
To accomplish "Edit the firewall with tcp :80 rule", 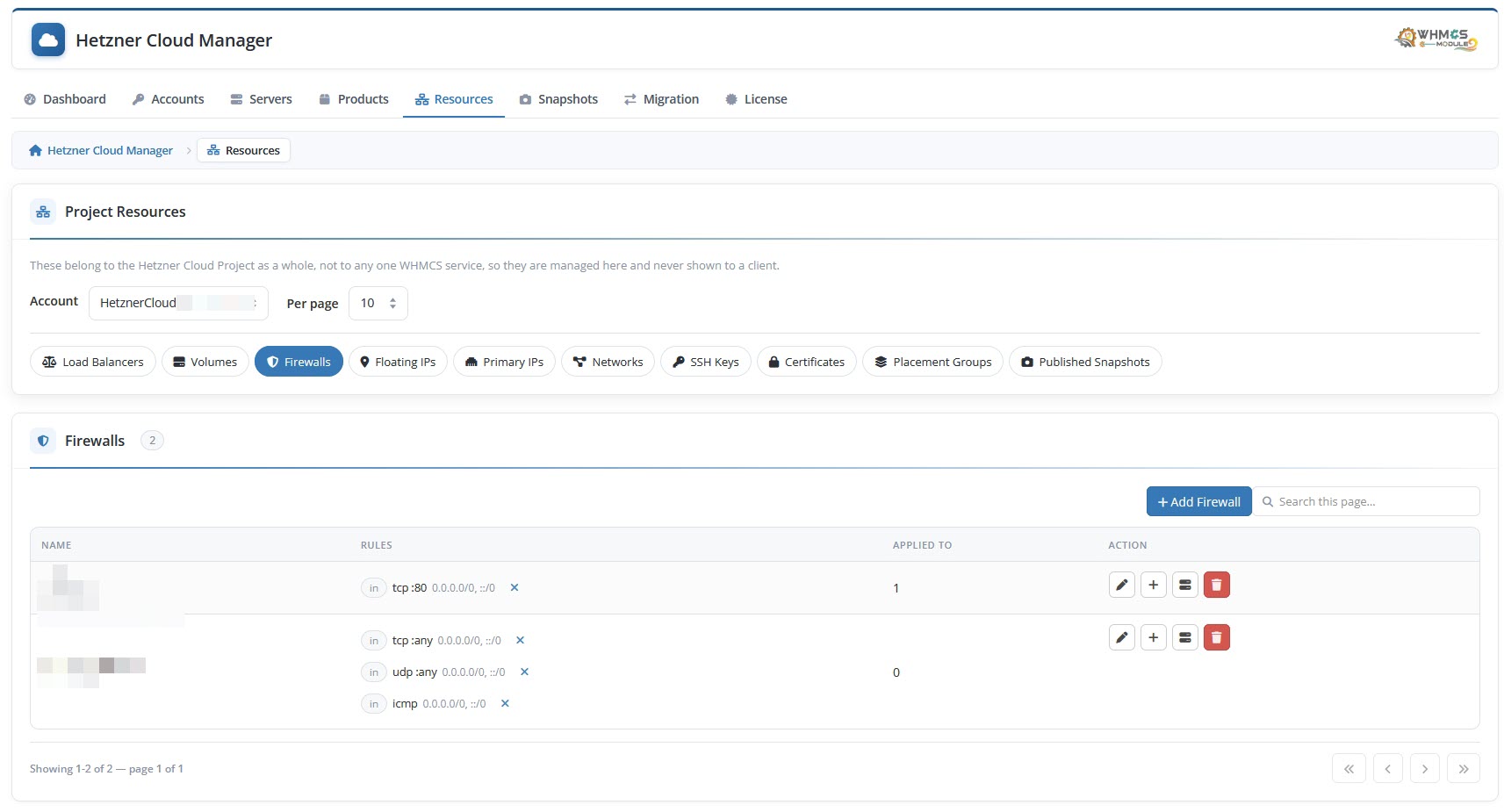I will [x=1122, y=585].
